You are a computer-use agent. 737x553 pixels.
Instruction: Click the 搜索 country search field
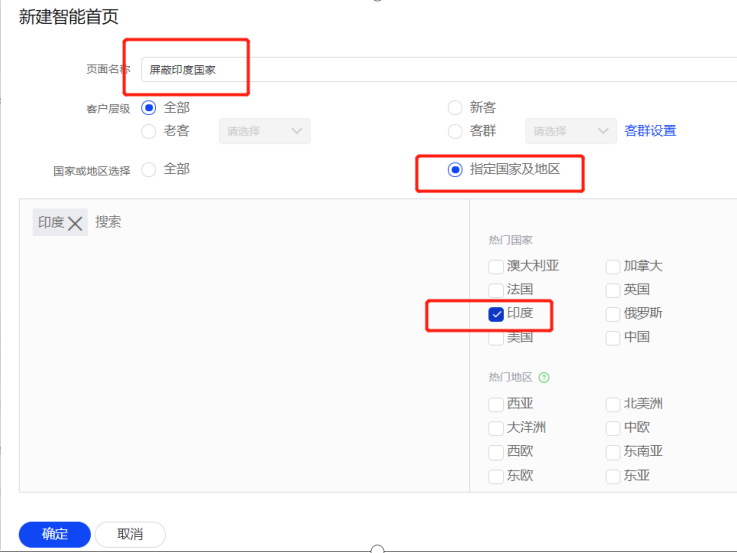tap(109, 222)
